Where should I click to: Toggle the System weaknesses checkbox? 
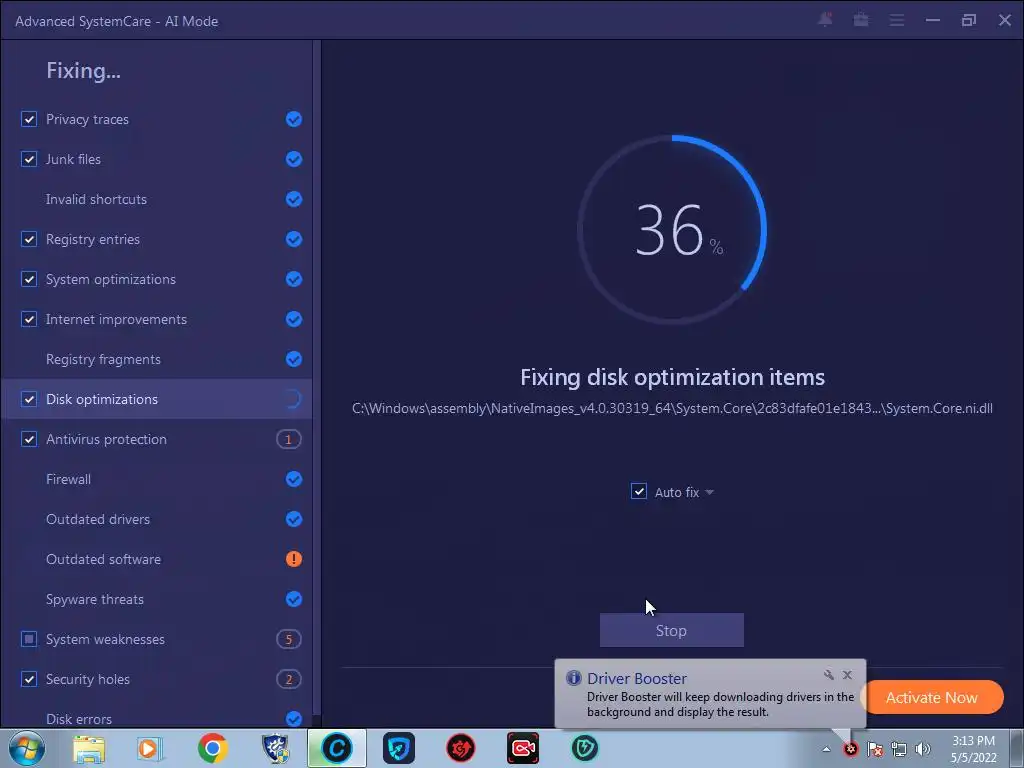pyautogui.click(x=29, y=639)
